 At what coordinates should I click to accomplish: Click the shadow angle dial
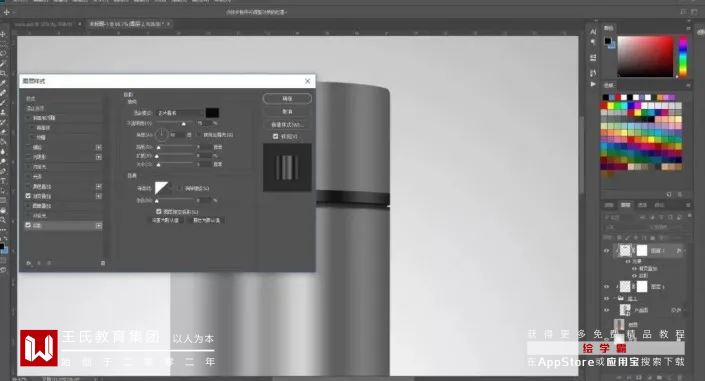click(x=161, y=134)
